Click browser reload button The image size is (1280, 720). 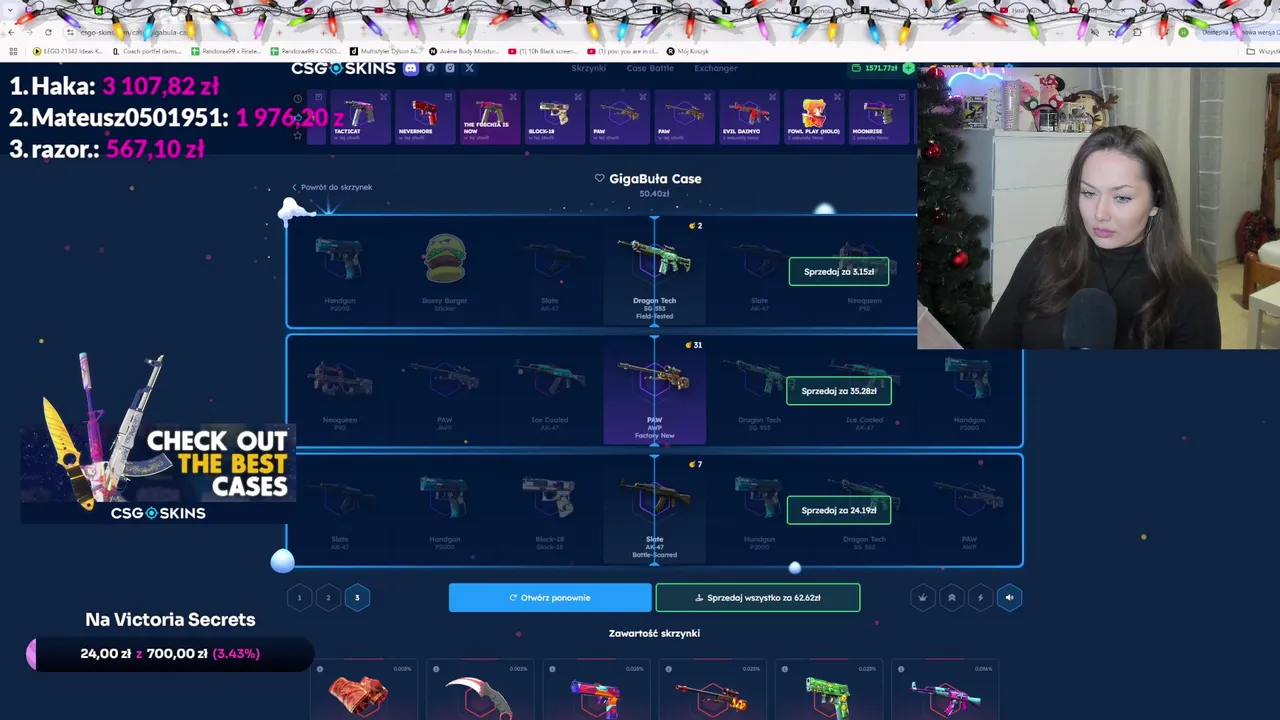pyautogui.click(x=48, y=32)
